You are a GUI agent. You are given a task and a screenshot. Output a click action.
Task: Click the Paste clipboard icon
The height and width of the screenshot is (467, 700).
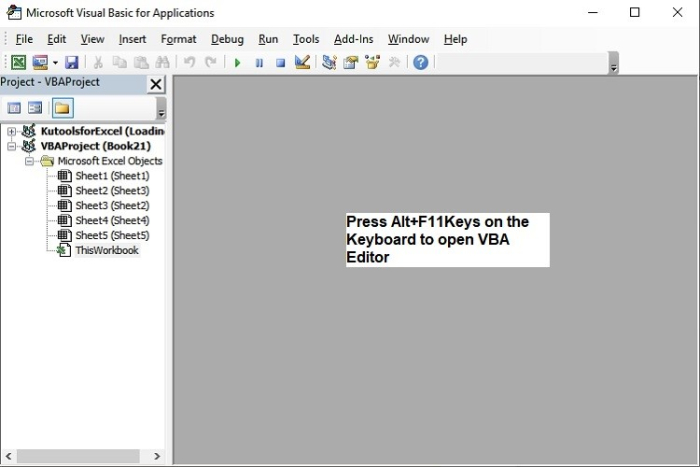pos(141,62)
